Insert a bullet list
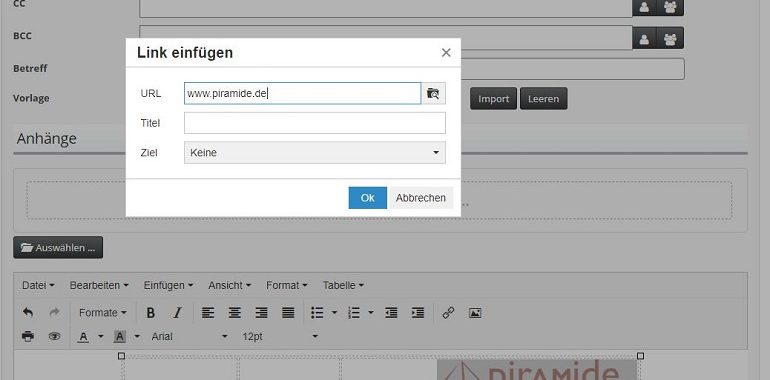The image size is (770, 380). 318,313
